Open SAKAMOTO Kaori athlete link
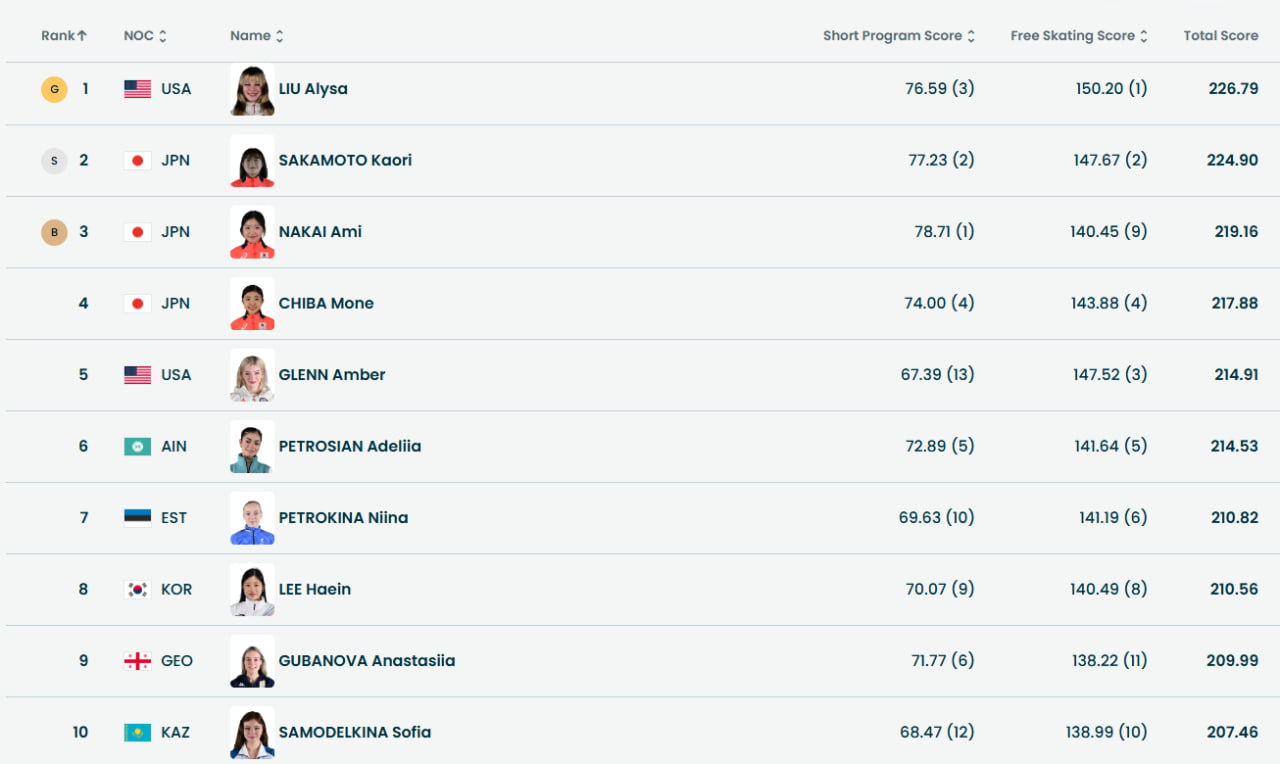The width and height of the screenshot is (1280, 764). point(345,161)
